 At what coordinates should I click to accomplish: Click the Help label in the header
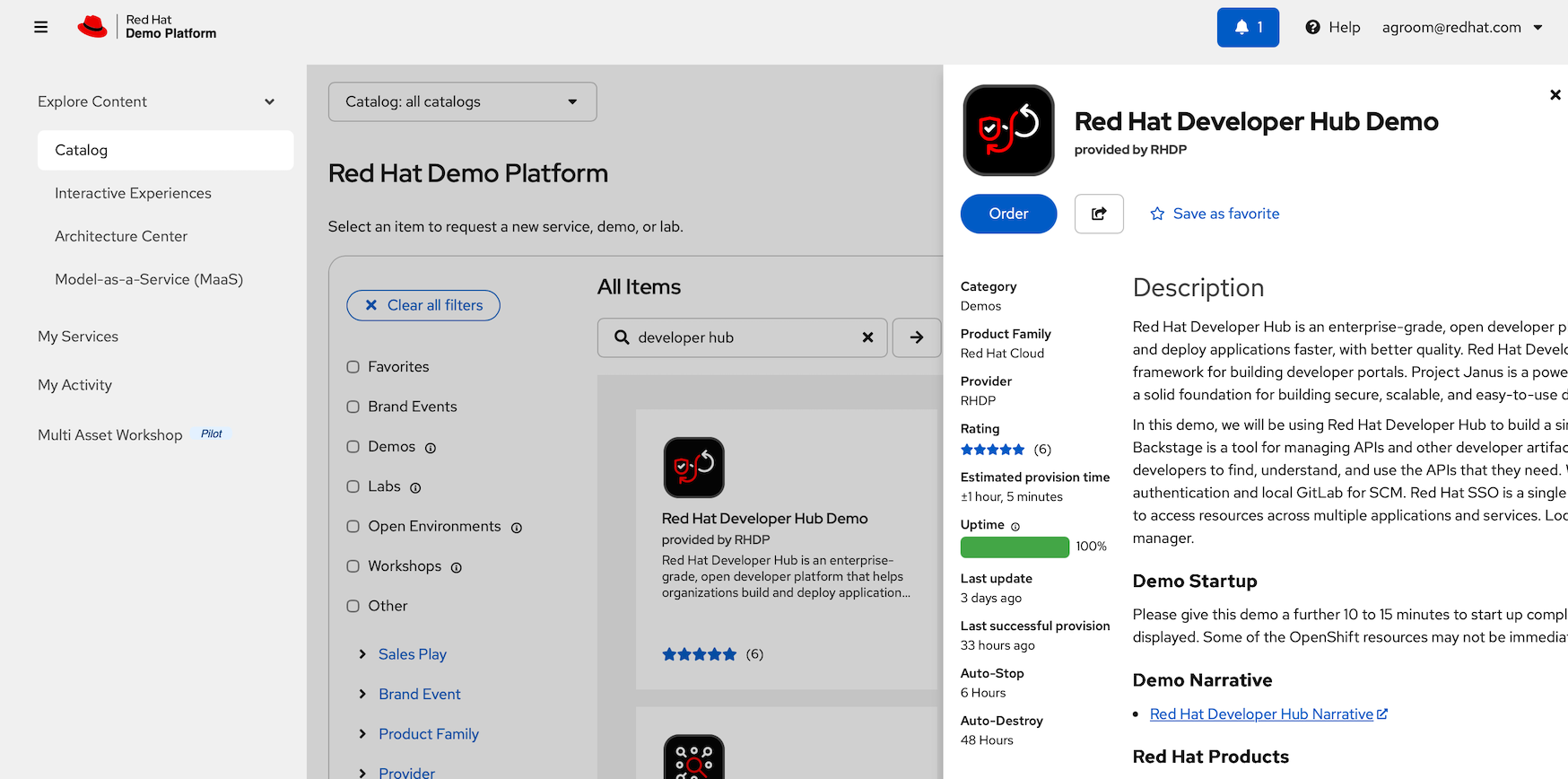[x=1345, y=27]
